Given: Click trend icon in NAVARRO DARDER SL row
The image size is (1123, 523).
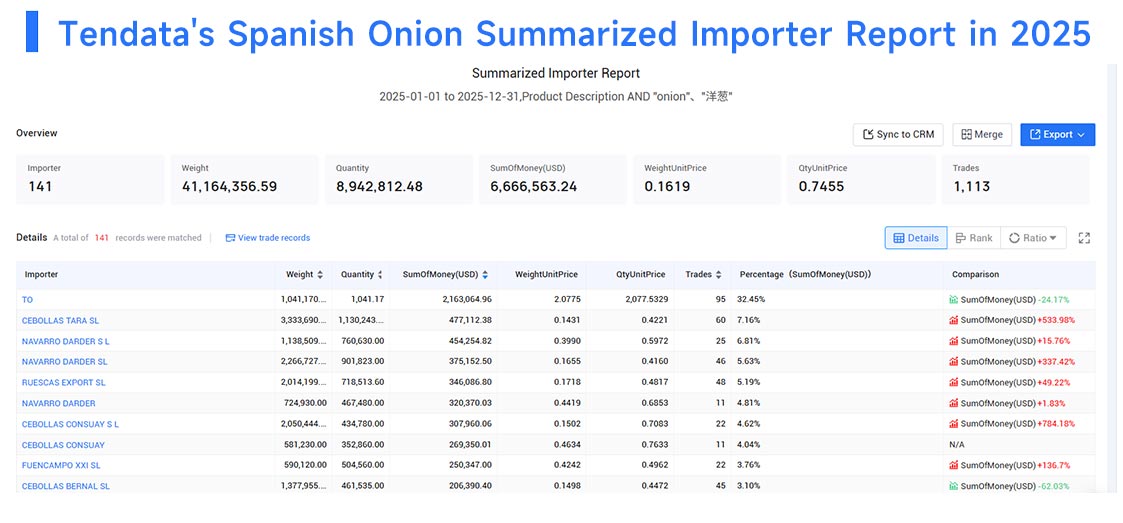Looking at the screenshot, I should [x=953, y=362].
